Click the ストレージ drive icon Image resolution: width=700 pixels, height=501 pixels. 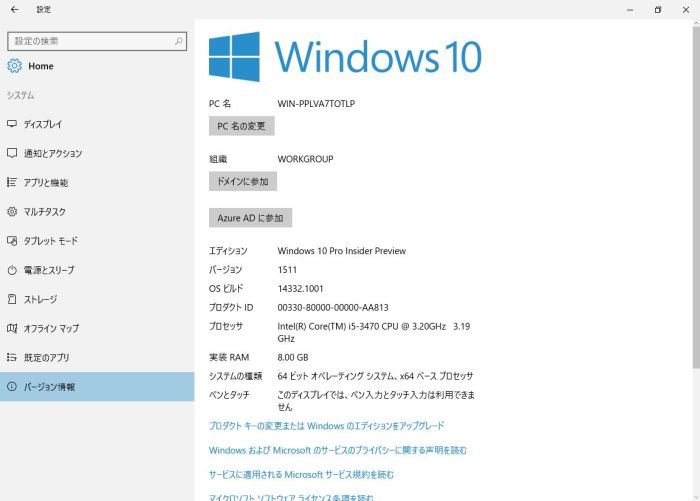(x=12, y=299)
